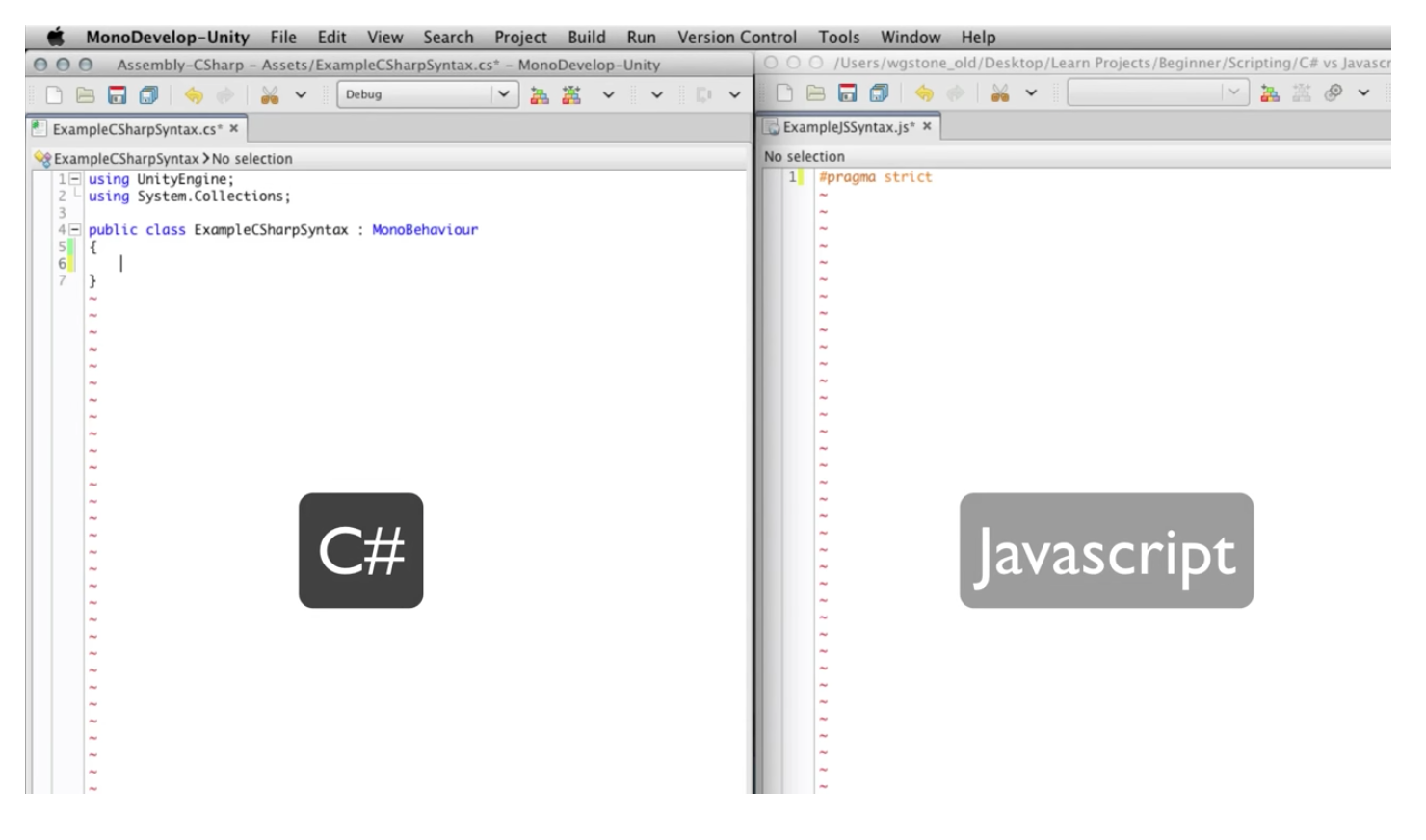Collapse the class block at line 4
The height and width of the screenshot is (840, 1426).
click(75, 230)
